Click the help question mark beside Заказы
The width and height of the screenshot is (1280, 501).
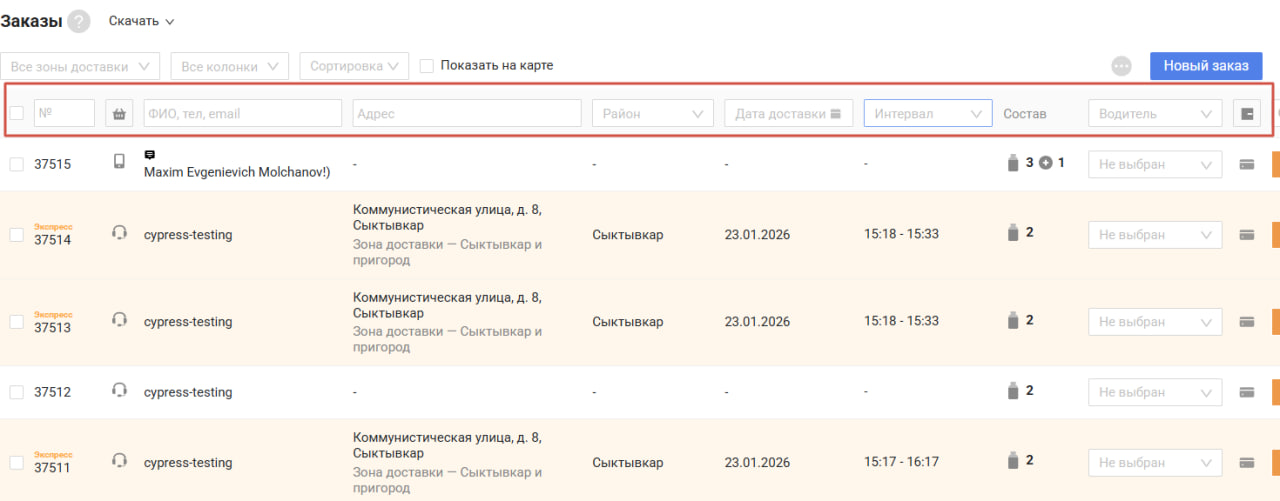[79, 21]
